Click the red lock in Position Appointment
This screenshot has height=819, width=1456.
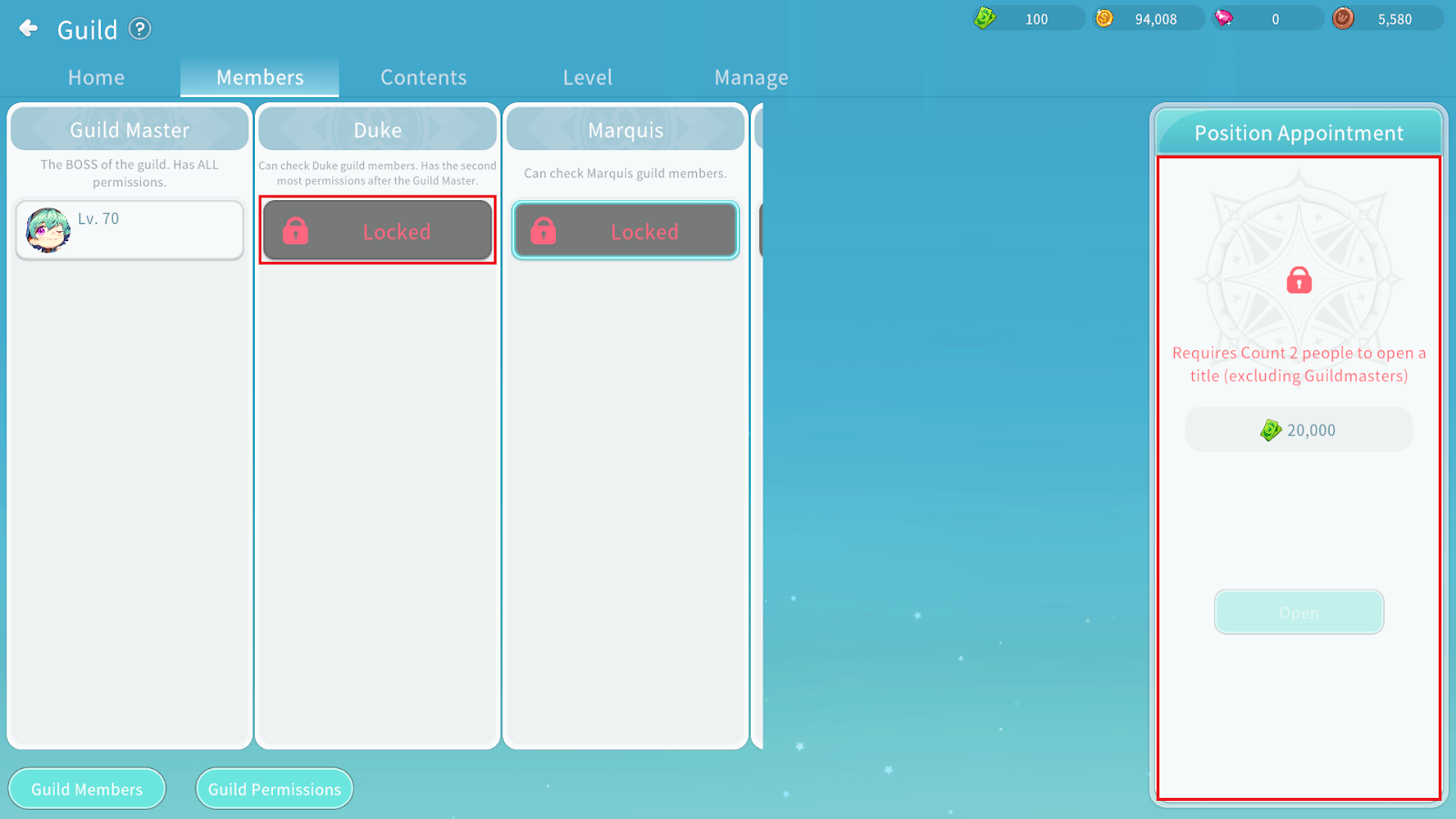(x=1299, y=280)
